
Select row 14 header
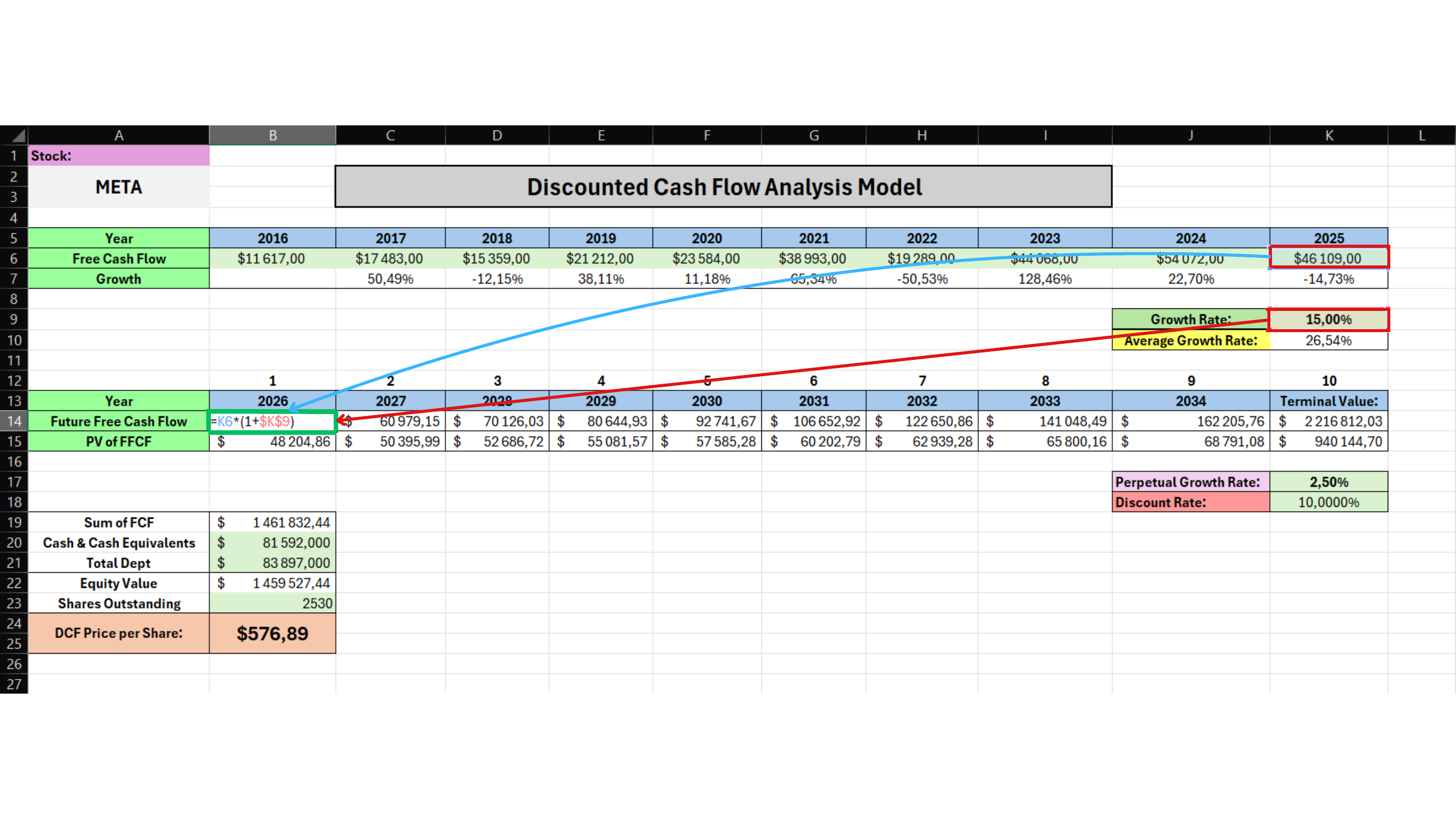(x=14, y=421)
